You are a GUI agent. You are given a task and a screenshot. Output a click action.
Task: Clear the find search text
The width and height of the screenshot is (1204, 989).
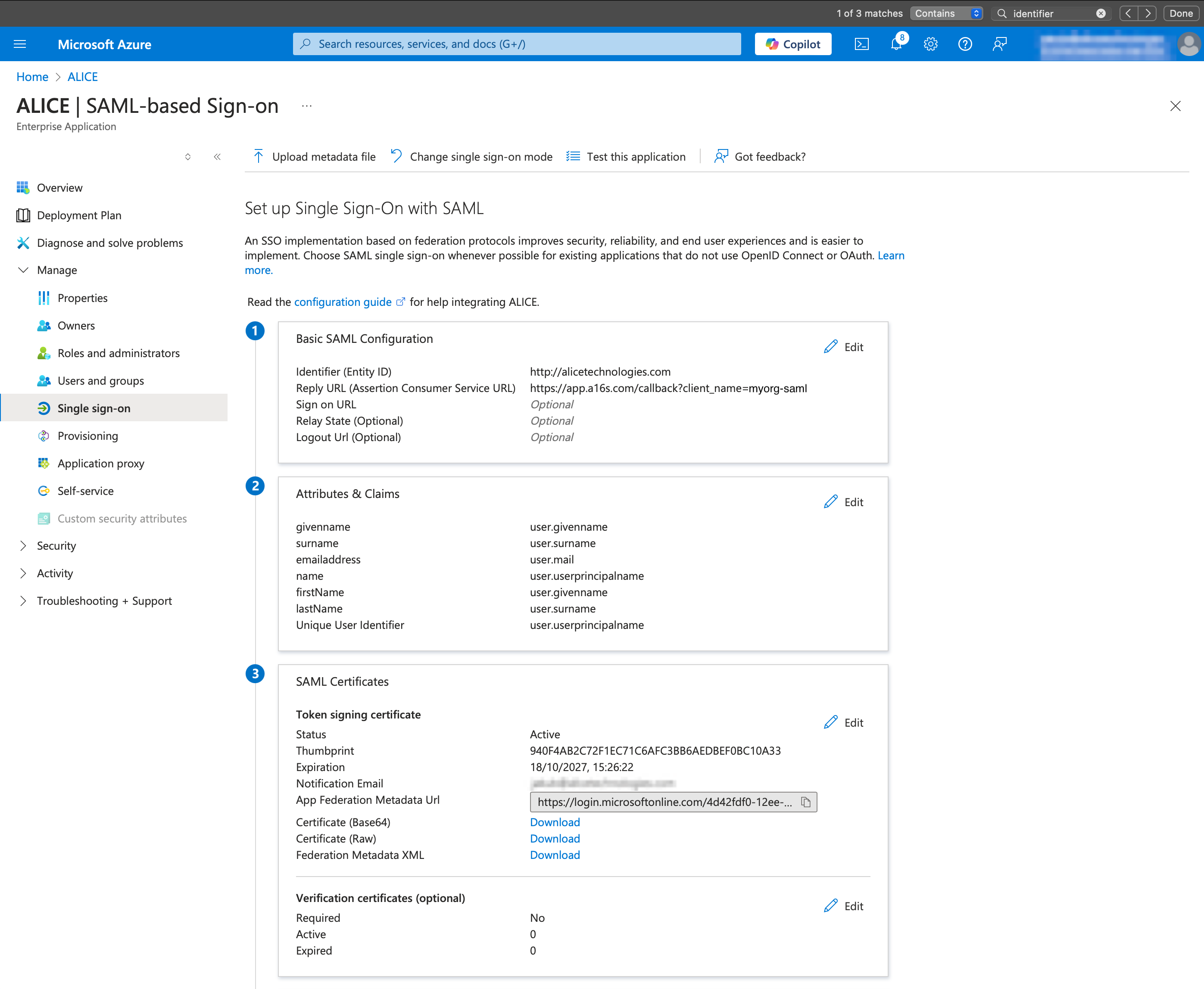(x=1101, y=13)
